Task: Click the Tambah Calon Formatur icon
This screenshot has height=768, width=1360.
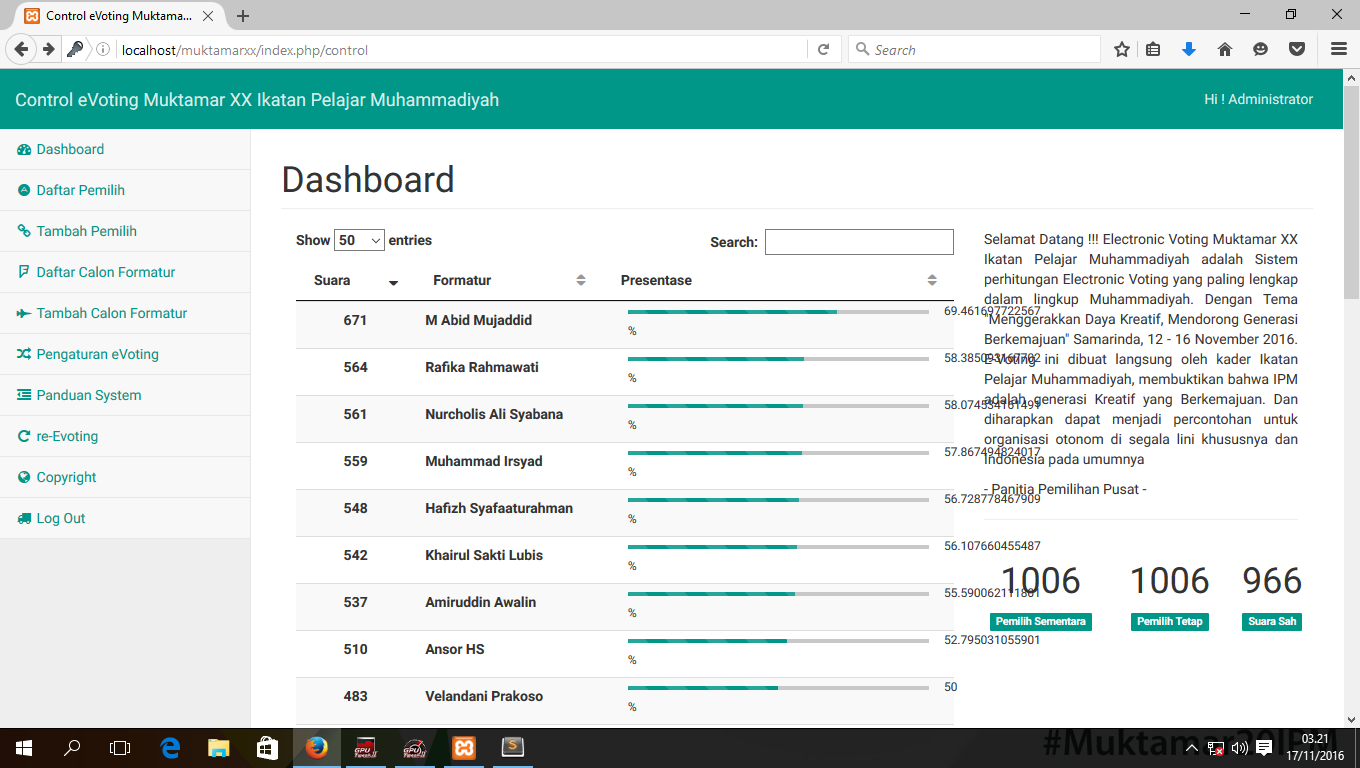Action: tap(24, 313)
